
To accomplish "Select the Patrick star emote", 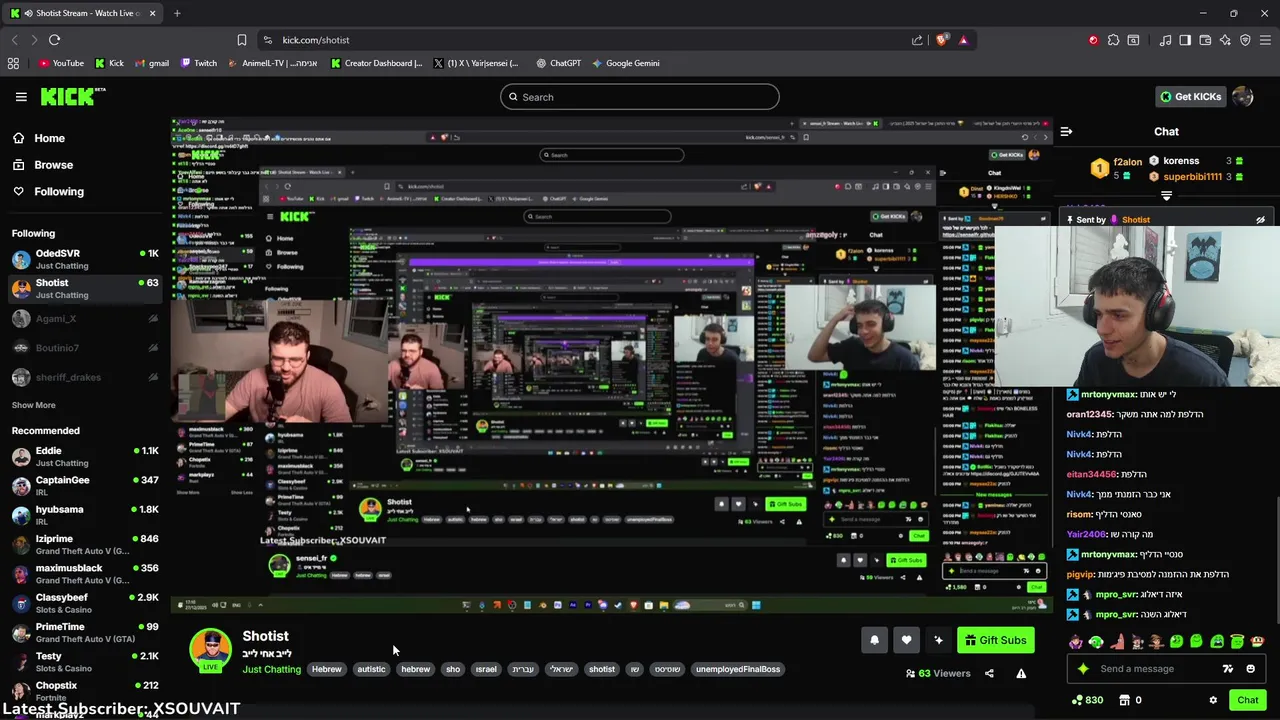I will [x=1116, y=642].
